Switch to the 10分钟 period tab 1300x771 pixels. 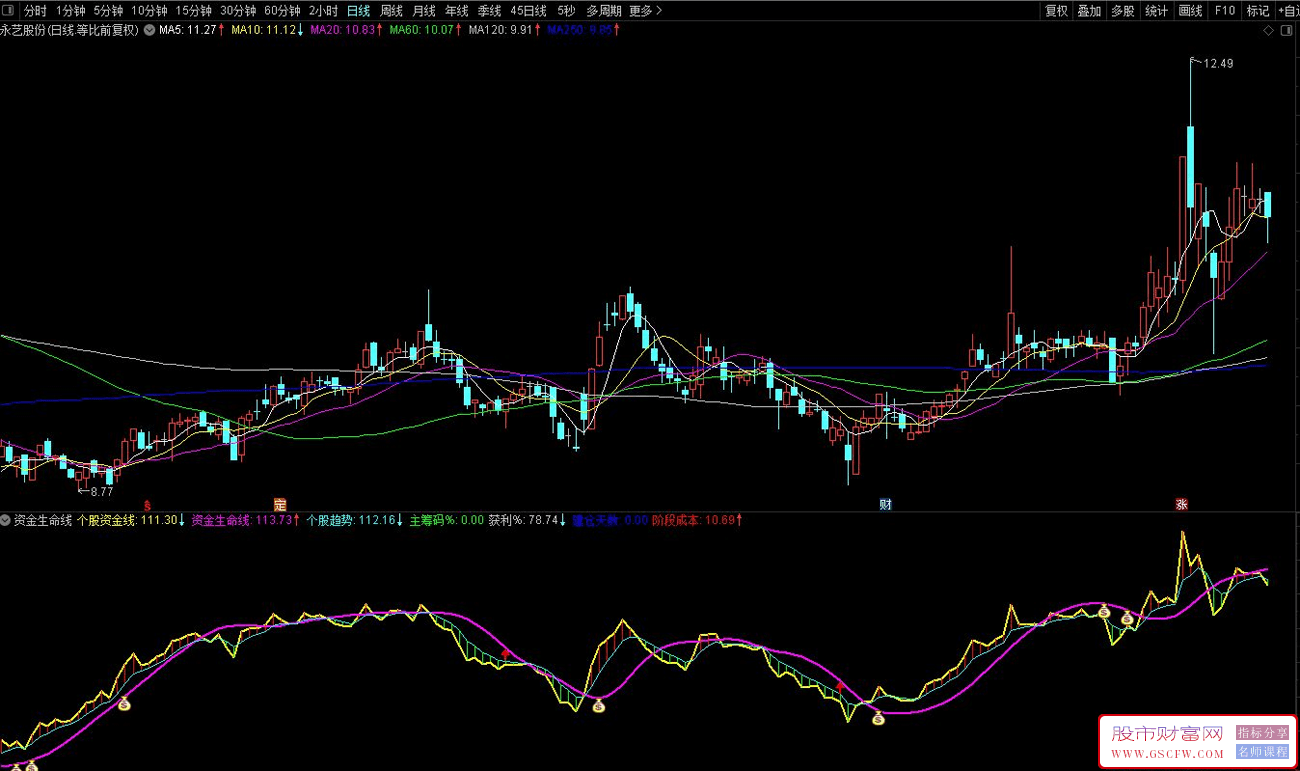pos(150,11)
